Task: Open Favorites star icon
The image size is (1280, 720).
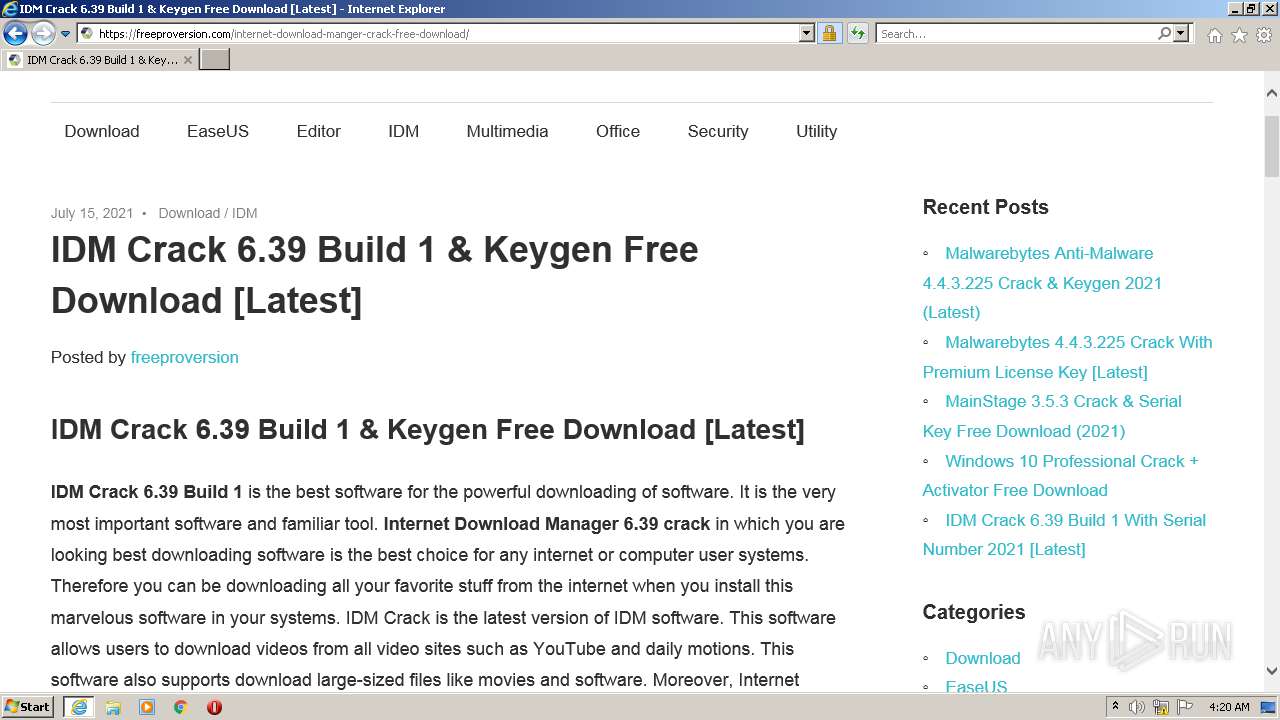Action: [1239, 35]
